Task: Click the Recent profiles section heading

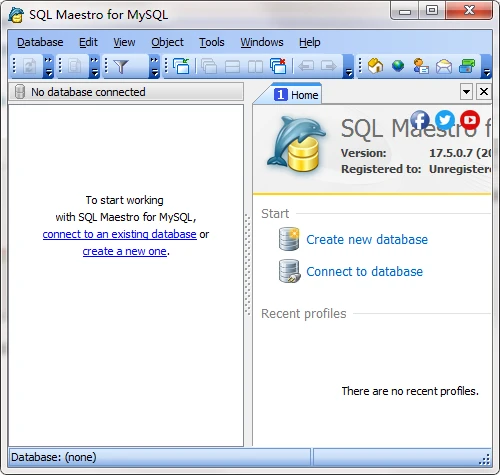Action: click(304, 314)
